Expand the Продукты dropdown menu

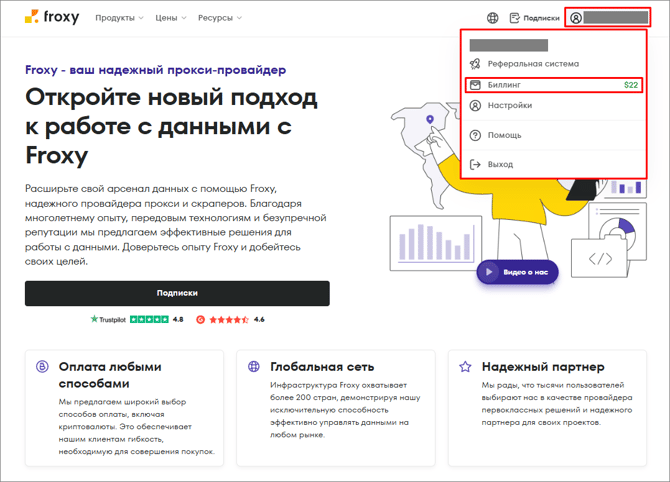(119, 18)
